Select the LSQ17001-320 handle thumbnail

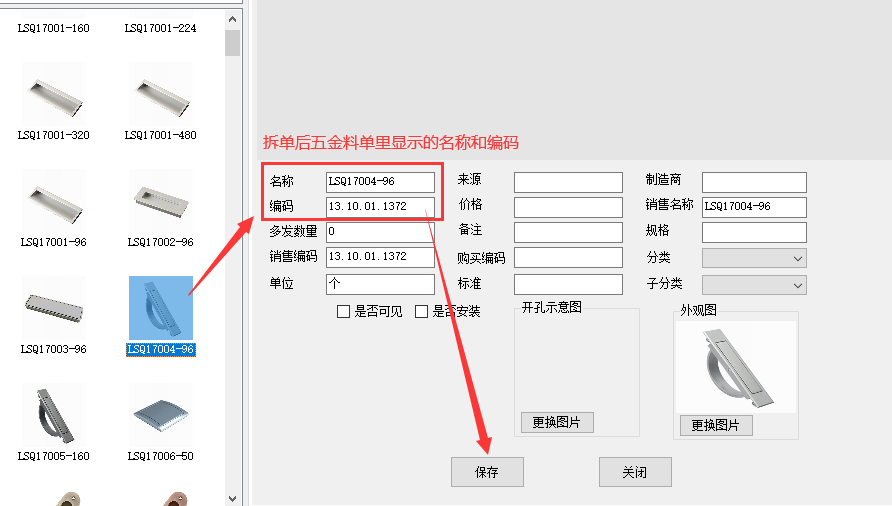(53, 93)
